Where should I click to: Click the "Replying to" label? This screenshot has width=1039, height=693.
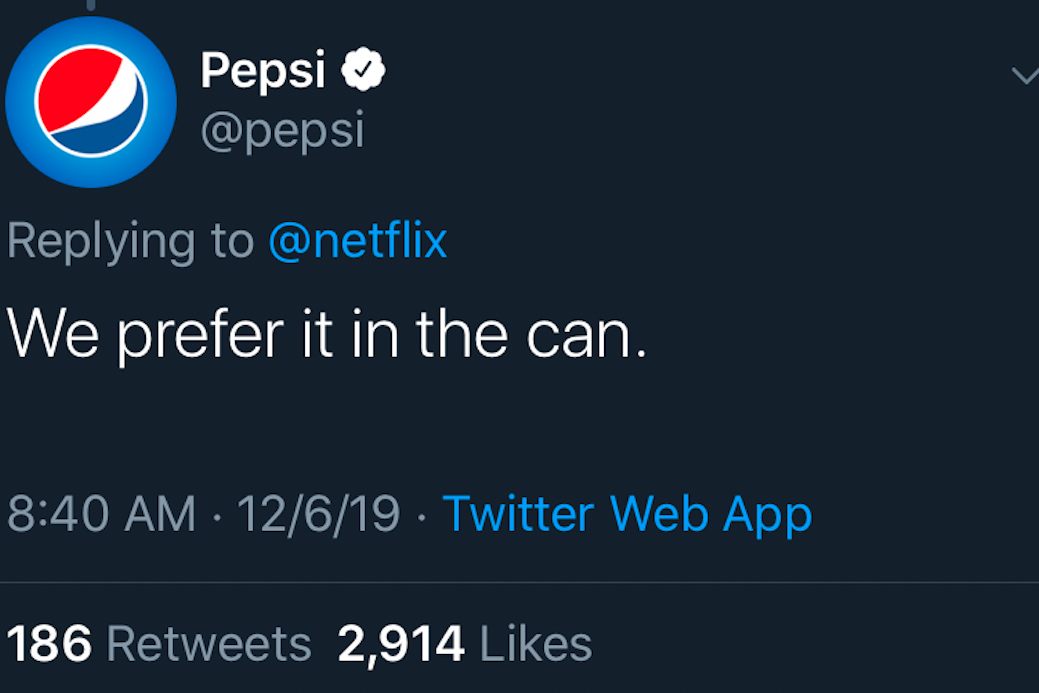click(x=131, y=243)
